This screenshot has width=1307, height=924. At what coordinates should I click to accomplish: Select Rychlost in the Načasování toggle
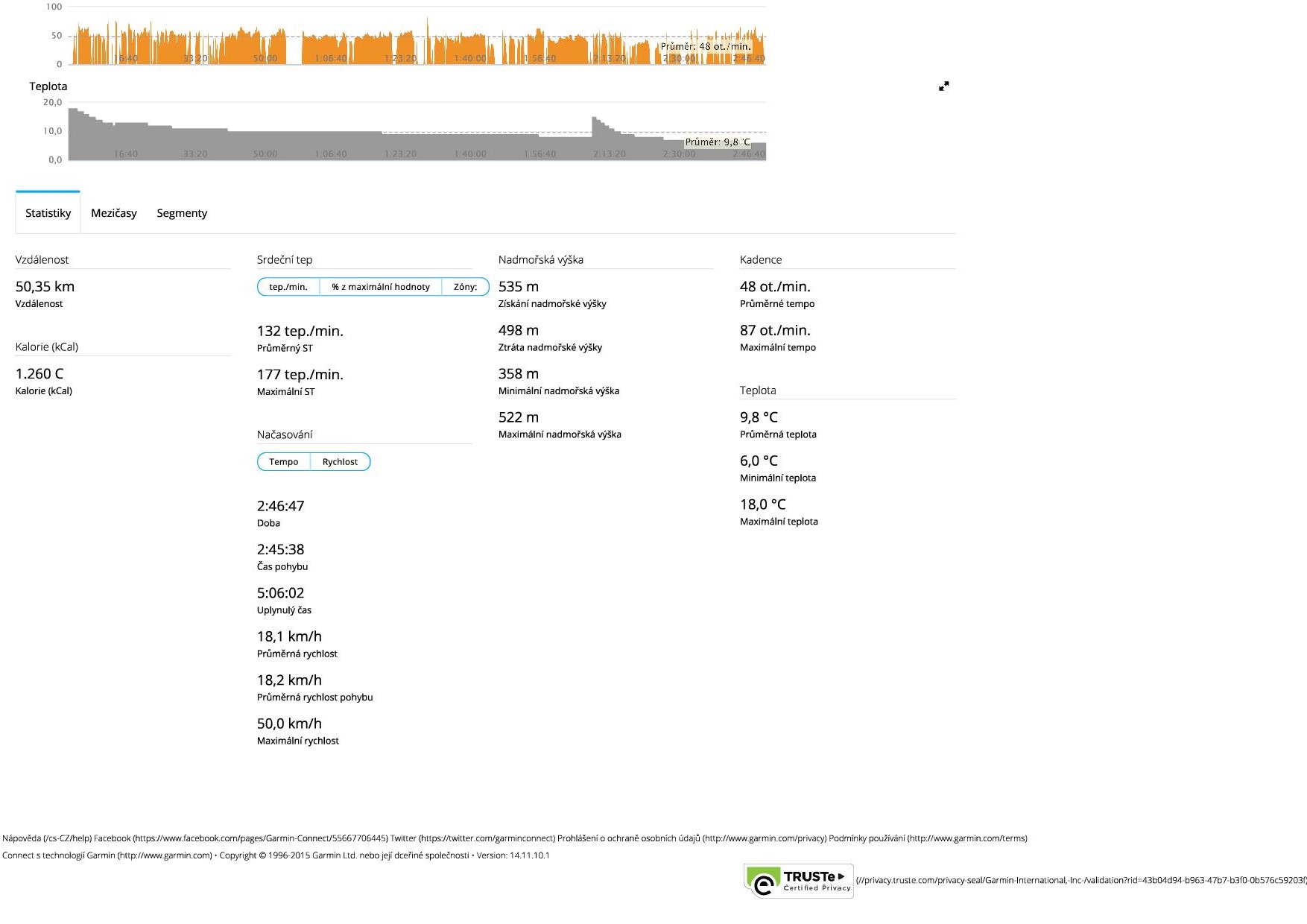pyautogui.click(x=340, y=462)
